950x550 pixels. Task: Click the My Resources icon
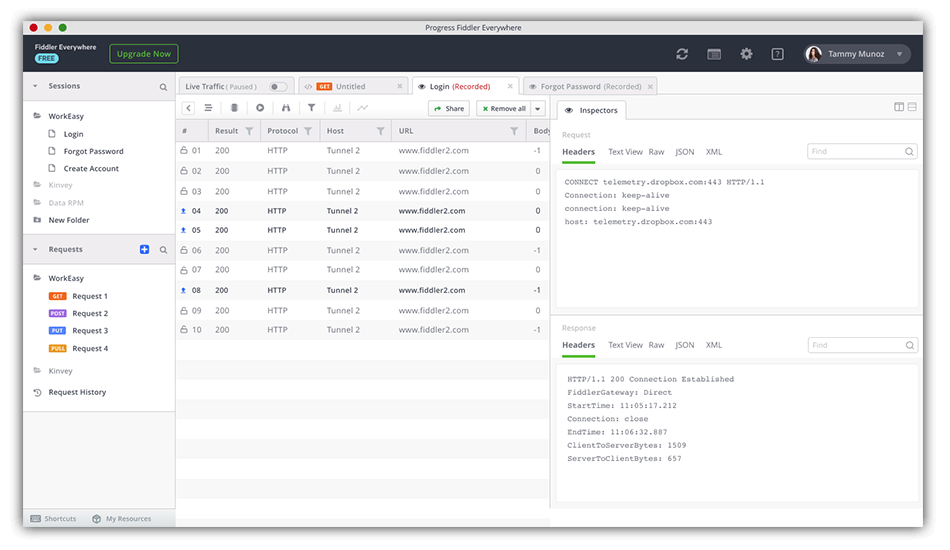[96, 519]
